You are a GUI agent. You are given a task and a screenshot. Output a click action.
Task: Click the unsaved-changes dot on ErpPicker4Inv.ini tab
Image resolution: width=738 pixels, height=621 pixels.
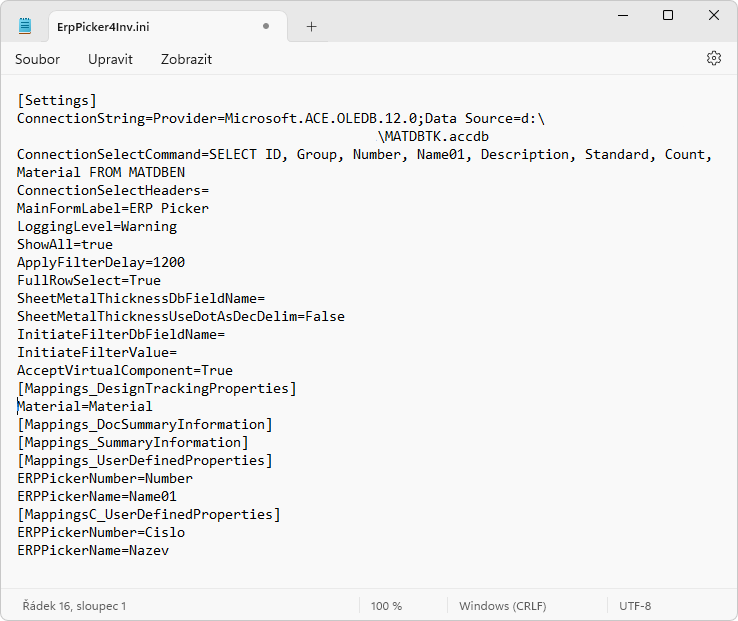(x=266, y=27)
